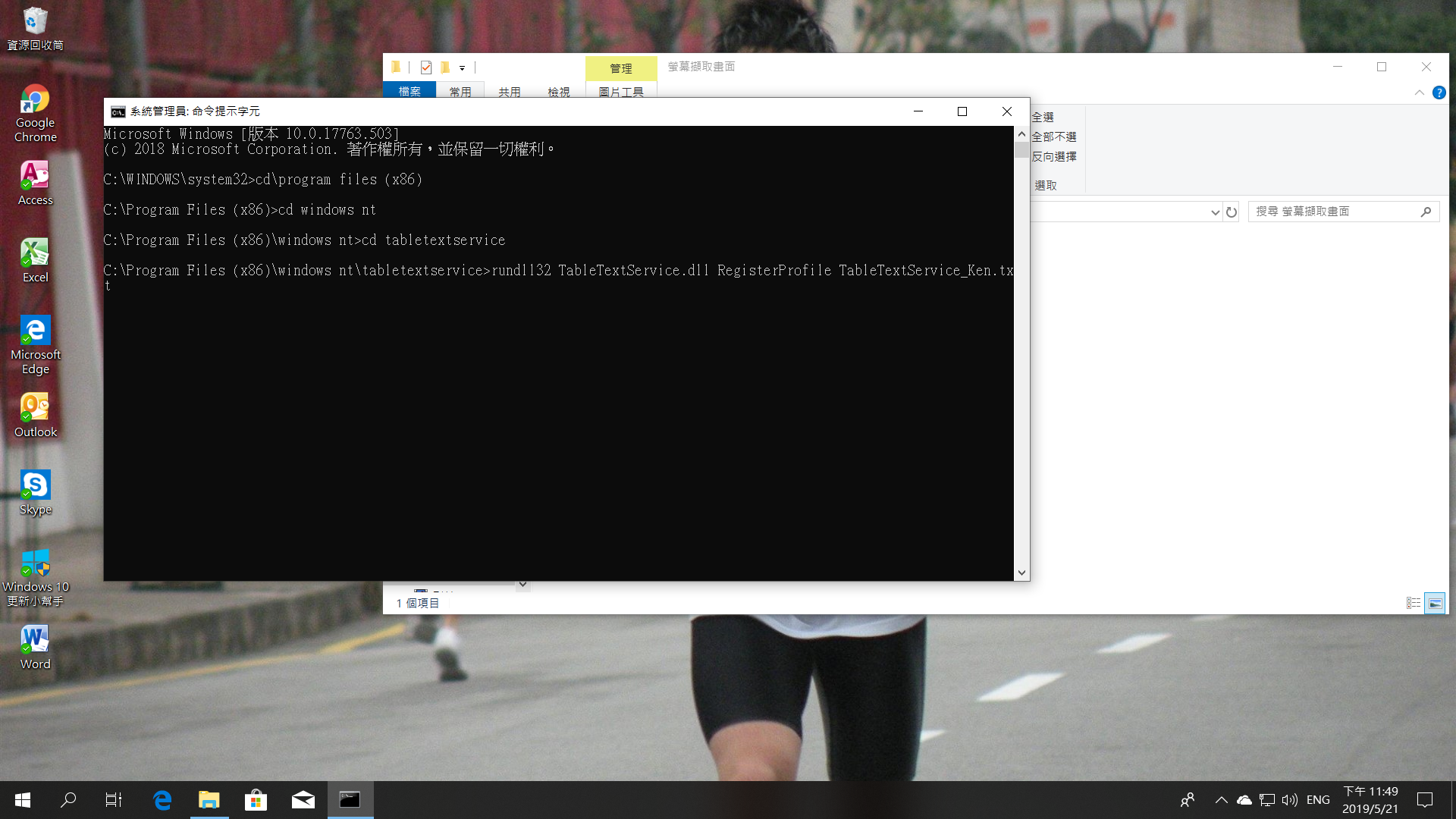Viewport: 1456px width, 819px height.
Task: Expand the Customize Quick Access Toolbar dropdown
Action: tap(462, 68)
